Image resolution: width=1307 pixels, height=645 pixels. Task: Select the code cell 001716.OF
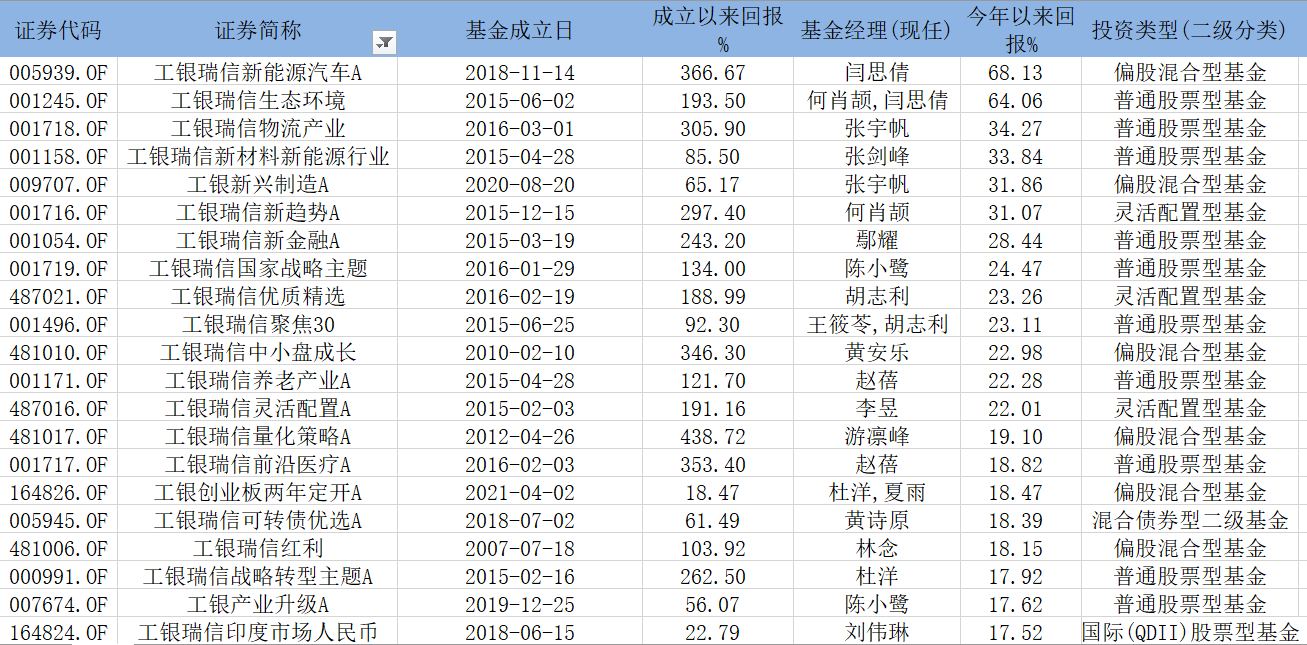click(x=58, y=213)
